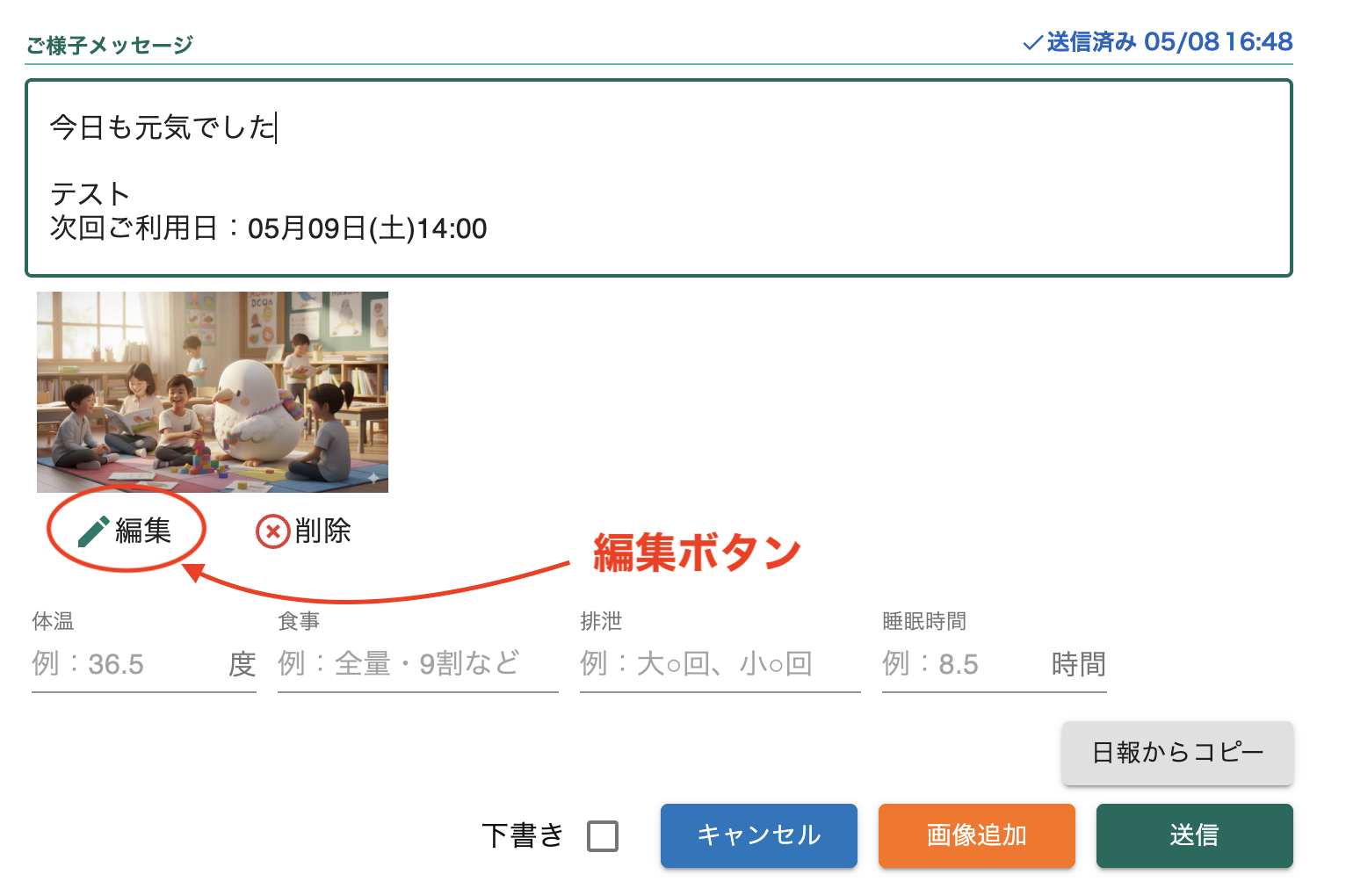Viewport: 1346px width, 896px height.
Task: Click the ご様子メッセージ section heading
Action: (109, 45)
